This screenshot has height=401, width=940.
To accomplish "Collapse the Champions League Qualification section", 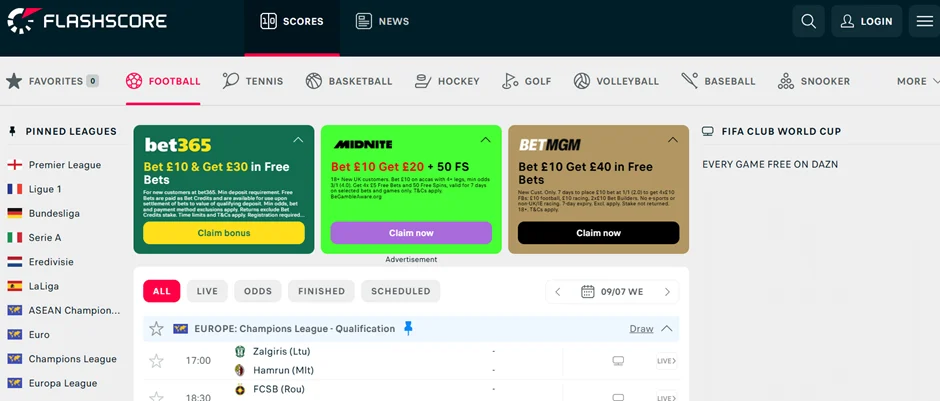I will [x=667, y=328].
